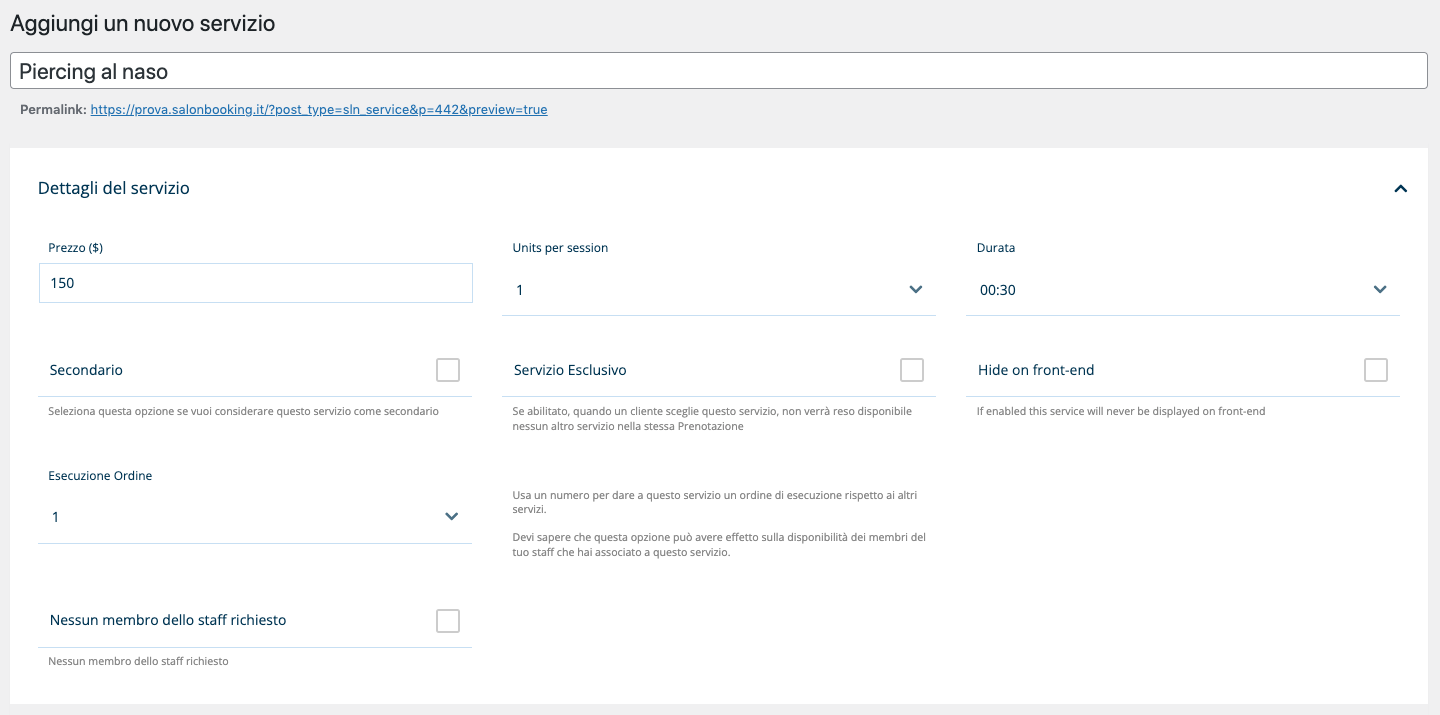Click the Secondario label text
The height and width of the screenshot is (715, 1440).
(x=86, y=370)
